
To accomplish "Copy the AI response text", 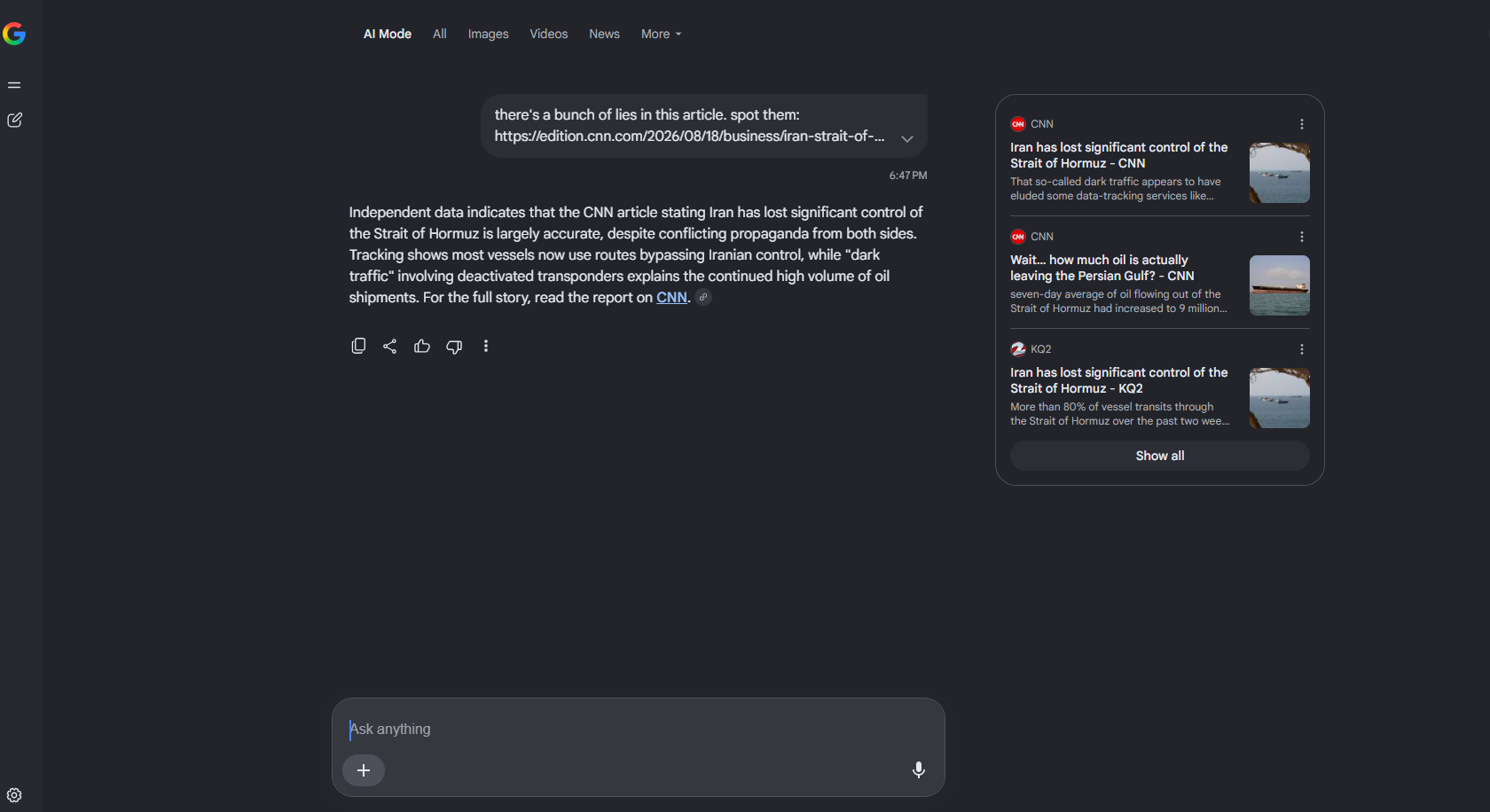I will [358, 346].
